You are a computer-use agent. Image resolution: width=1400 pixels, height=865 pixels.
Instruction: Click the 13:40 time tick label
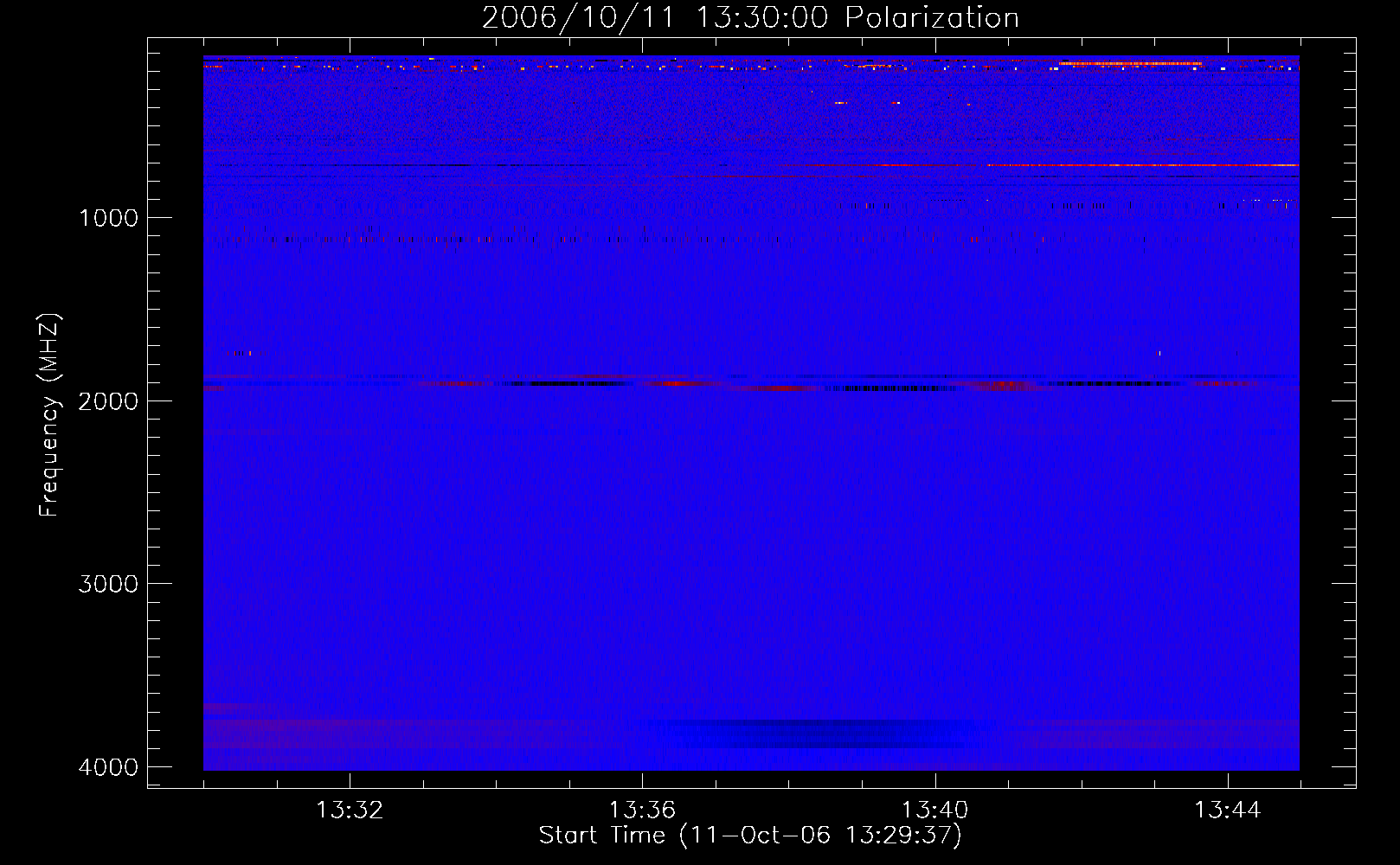(935, 811)
